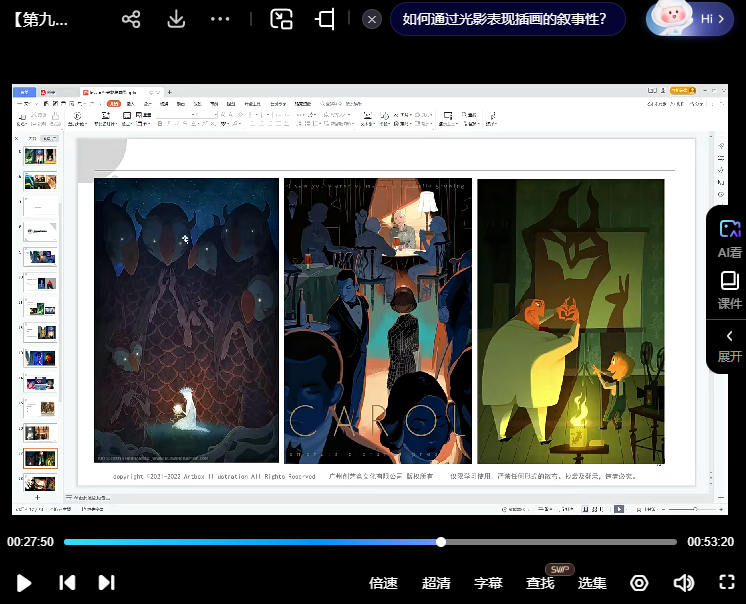Screen dimensions: 746x604
Task: Click the download icon
Action: point(176,19)
